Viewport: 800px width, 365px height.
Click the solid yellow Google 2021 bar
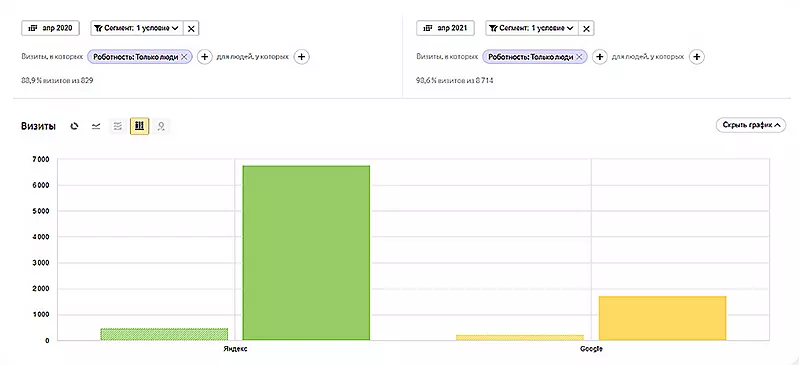[x=662, y=318]
